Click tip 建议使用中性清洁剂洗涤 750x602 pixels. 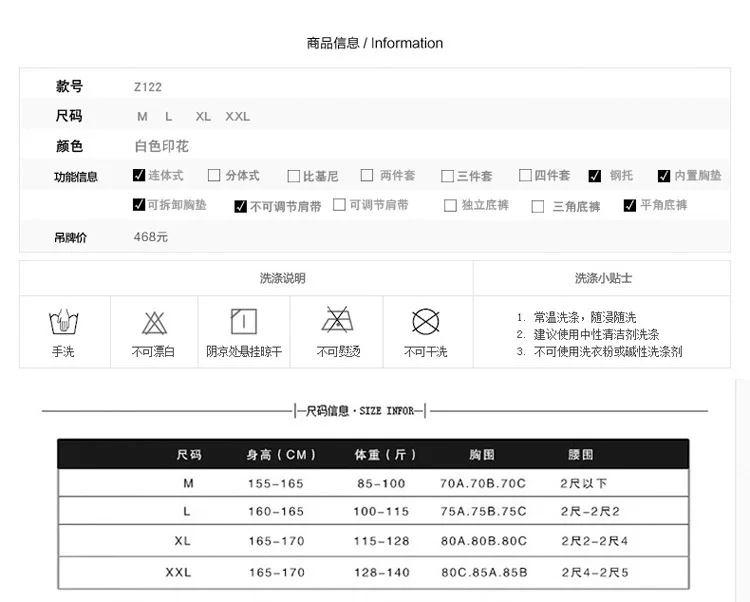tap(596, 335)
